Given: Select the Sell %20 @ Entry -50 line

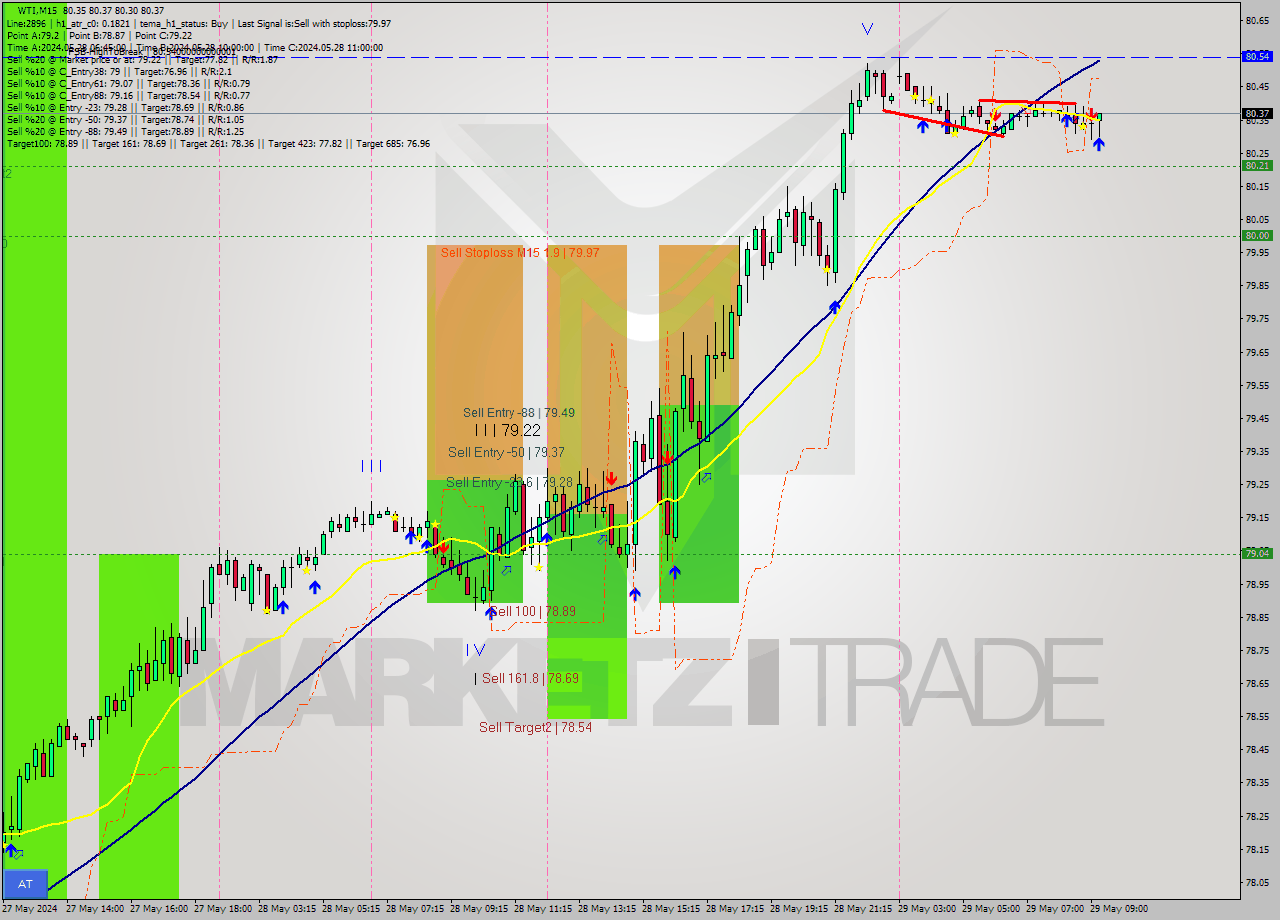Looking at the screenshot, I should pyautogui.click(x=125, y=119).
